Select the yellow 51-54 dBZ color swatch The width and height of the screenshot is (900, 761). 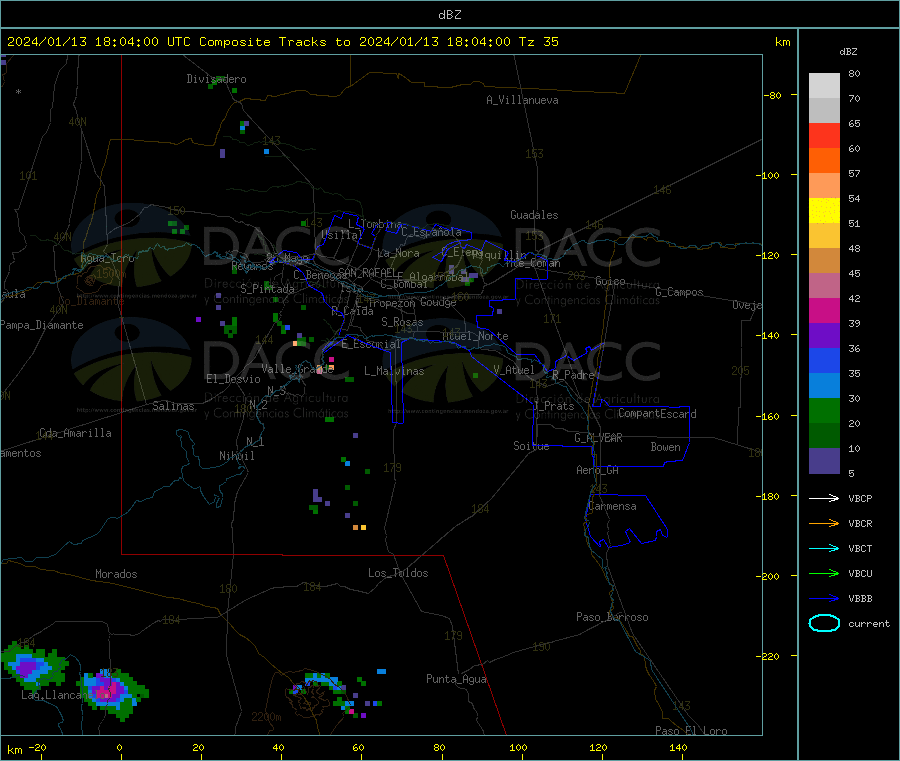[x=824, y=211]
